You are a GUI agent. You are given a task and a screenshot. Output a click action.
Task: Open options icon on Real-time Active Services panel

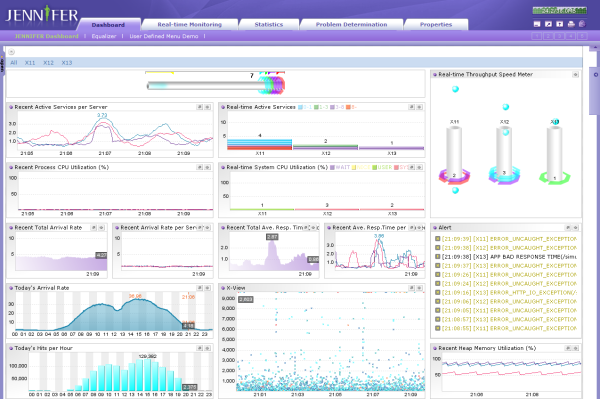419,107
